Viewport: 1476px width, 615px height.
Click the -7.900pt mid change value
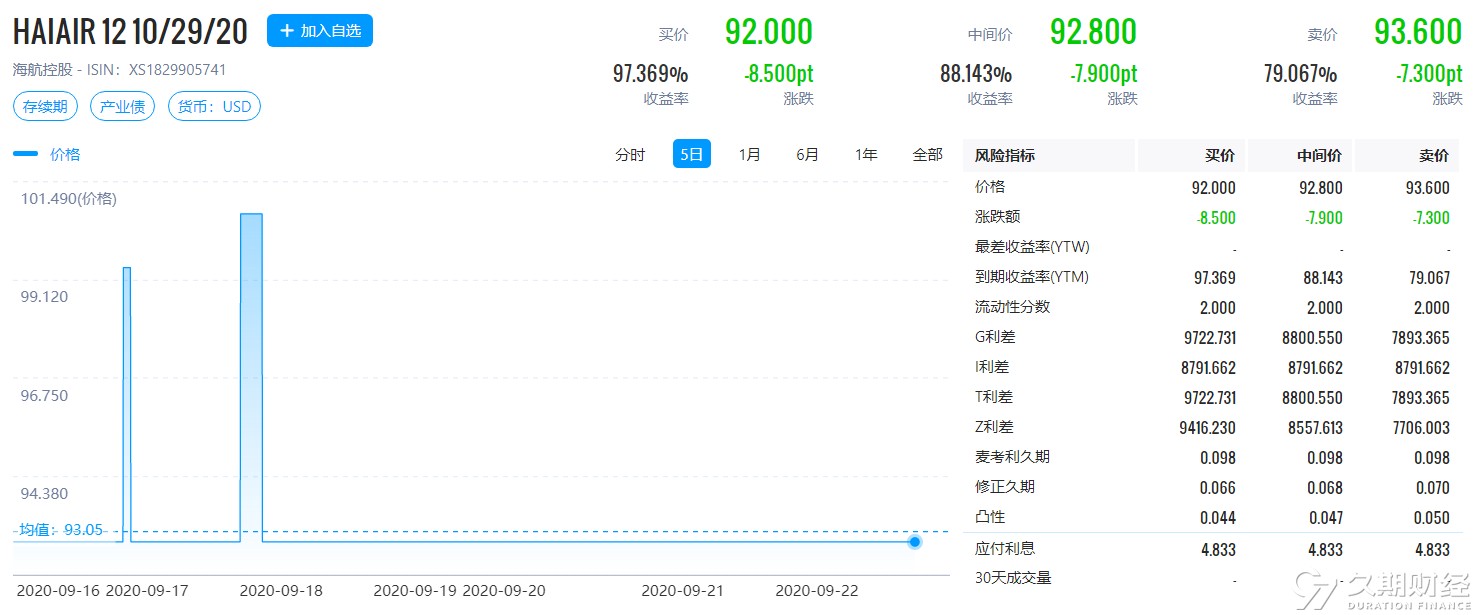pos(1103,74)
